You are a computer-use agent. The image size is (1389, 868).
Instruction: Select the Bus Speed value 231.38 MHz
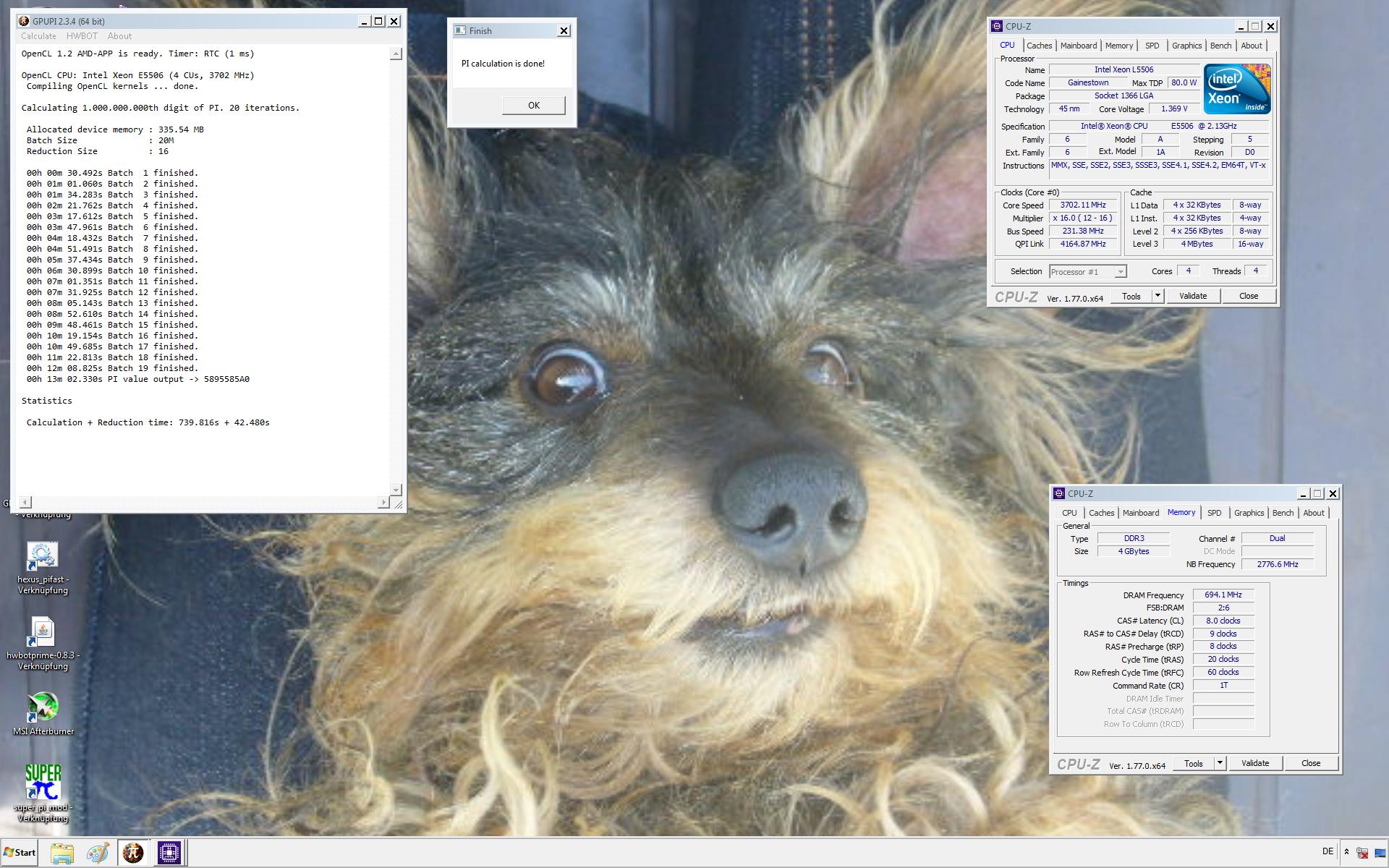click(1083, 231)
